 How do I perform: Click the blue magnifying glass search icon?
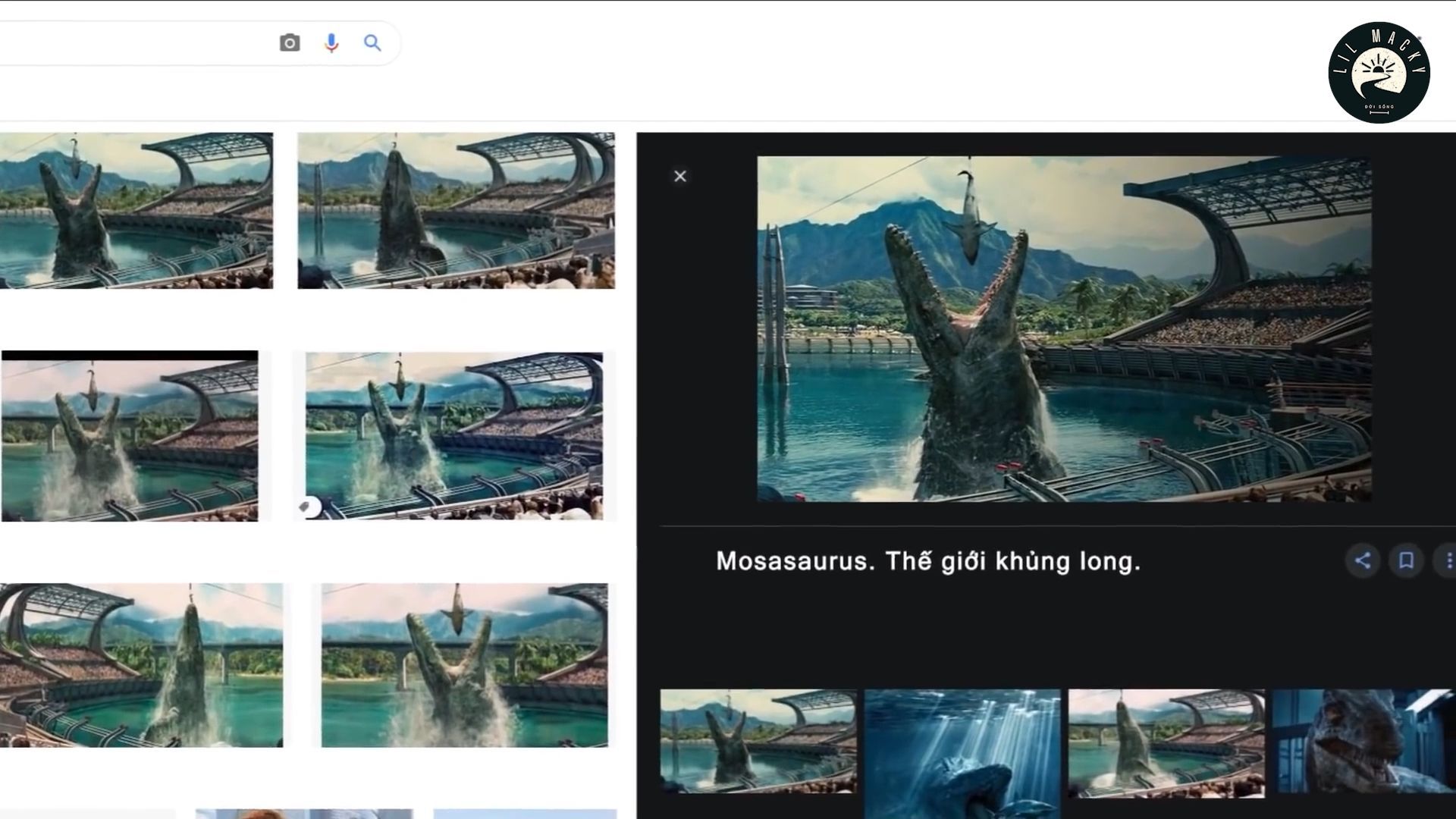pyautogui.click(x=372, y=43)
